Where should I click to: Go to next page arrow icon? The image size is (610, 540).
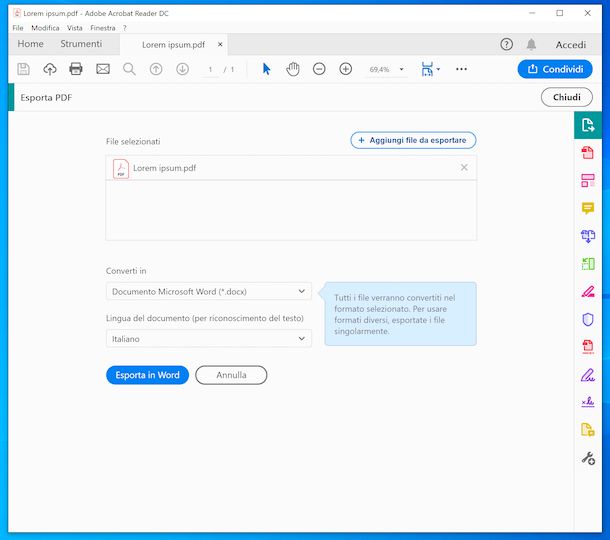[x=182, y=69]
